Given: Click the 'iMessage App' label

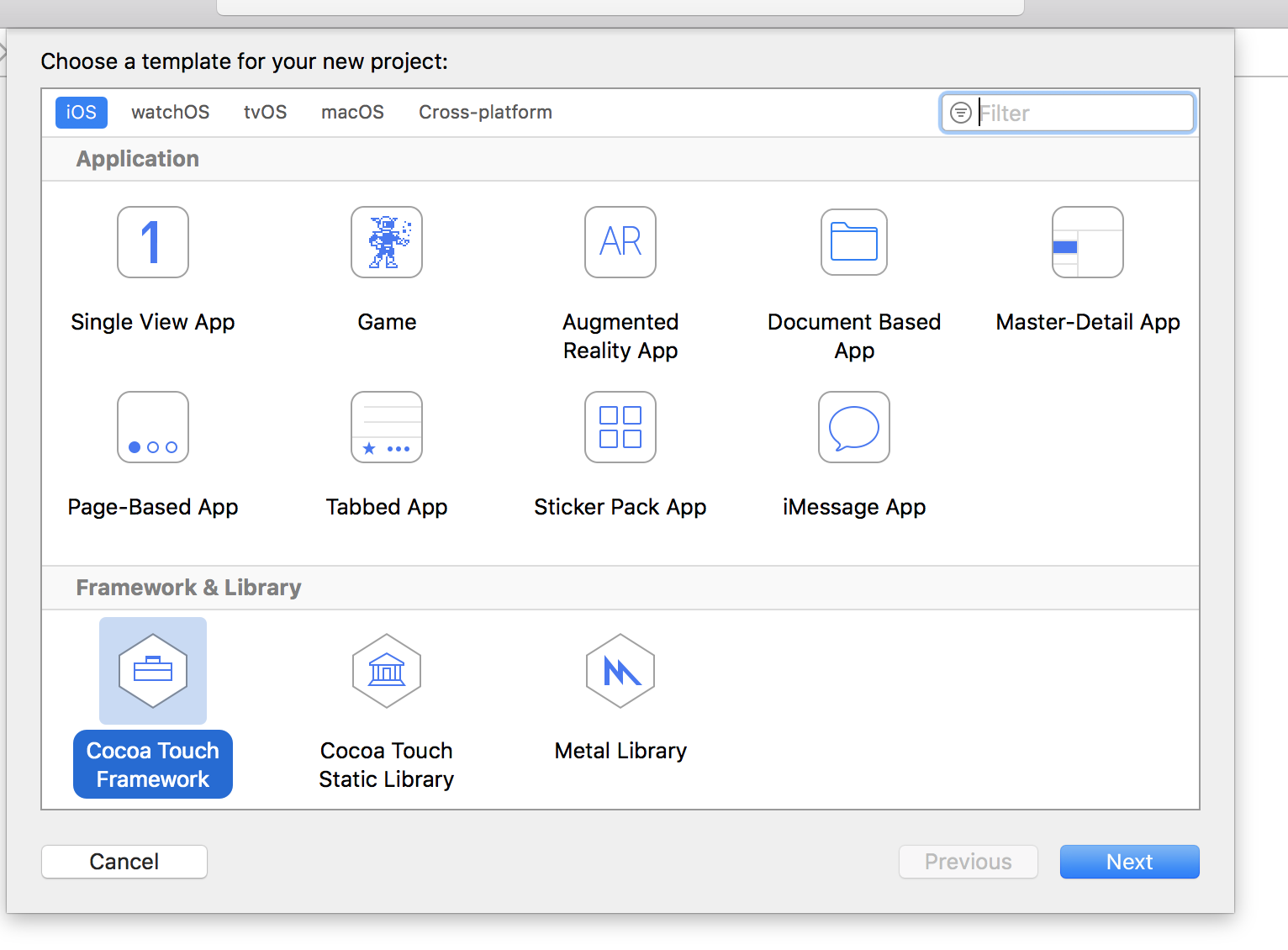Looking at the screenshot, I should [854, 507].
